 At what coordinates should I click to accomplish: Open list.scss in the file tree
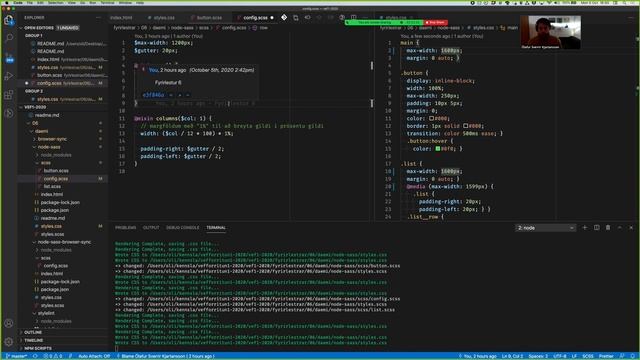(x=52, y=187)
